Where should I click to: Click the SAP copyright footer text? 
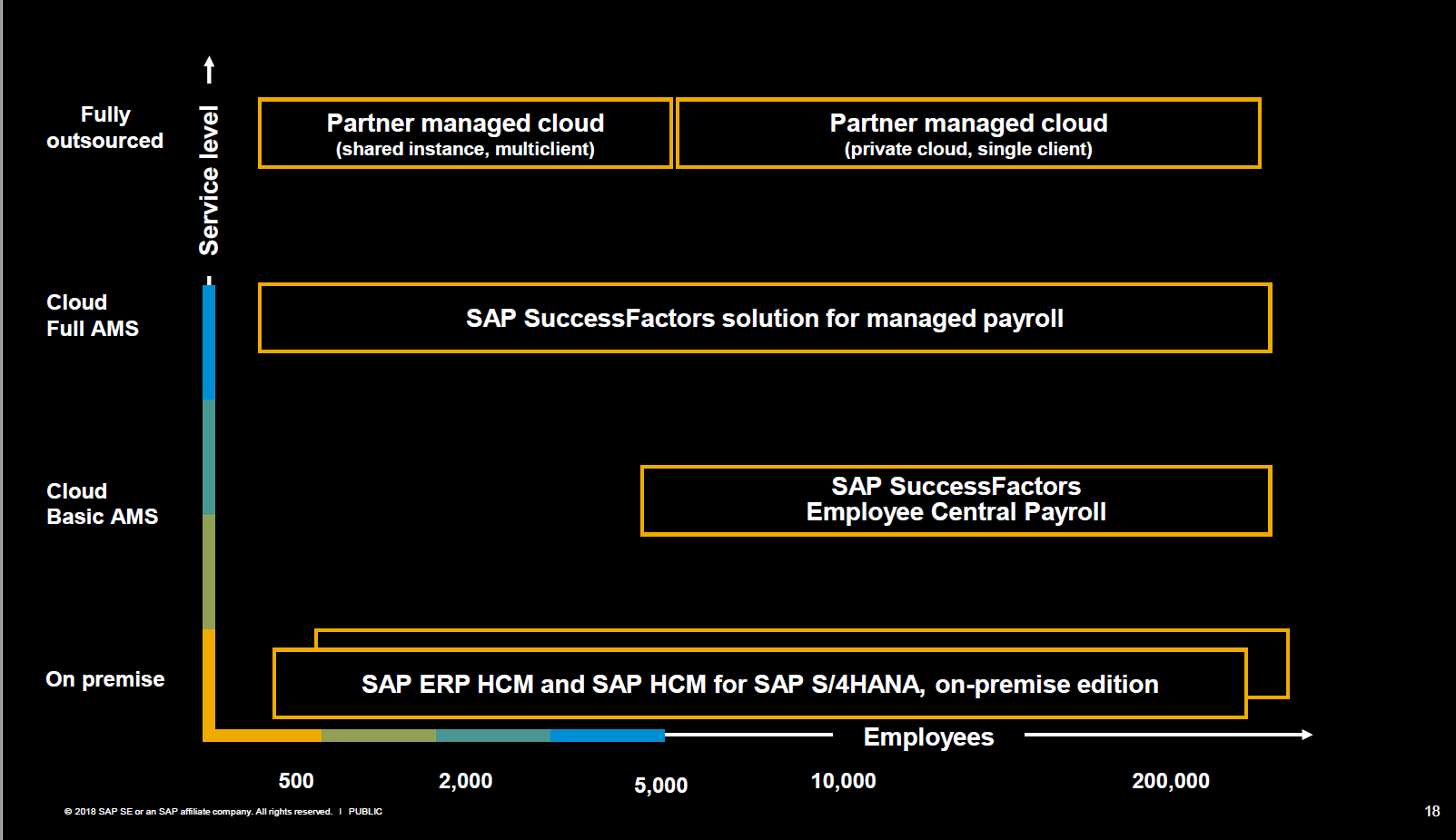point(222,812)
